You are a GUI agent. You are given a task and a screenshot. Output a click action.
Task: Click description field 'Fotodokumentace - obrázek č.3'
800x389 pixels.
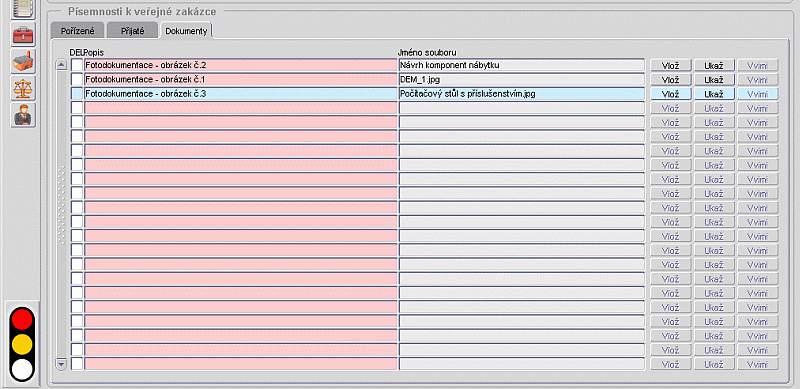coord(240,94)
